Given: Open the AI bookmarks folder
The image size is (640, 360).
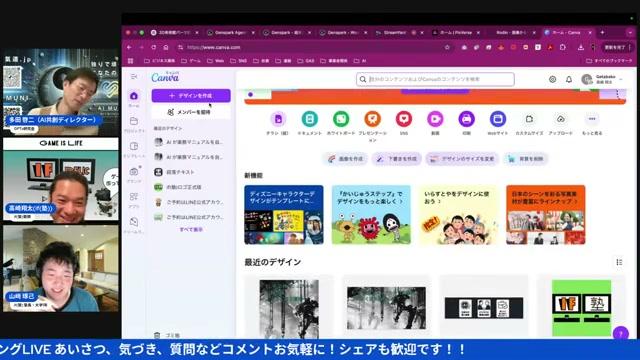Looking at the screenshot, I should pos(360,61).
